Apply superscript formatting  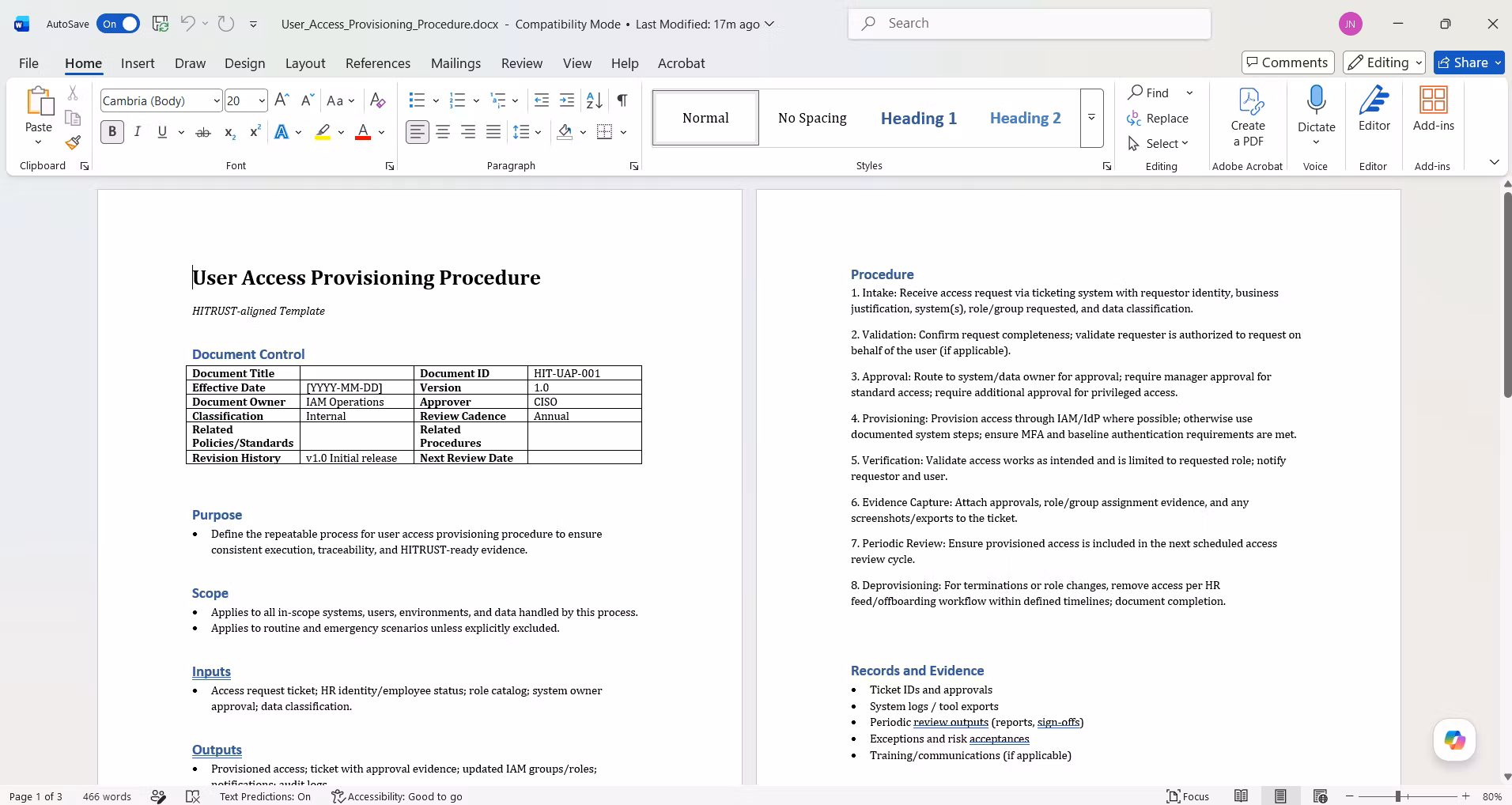(255, 132)
